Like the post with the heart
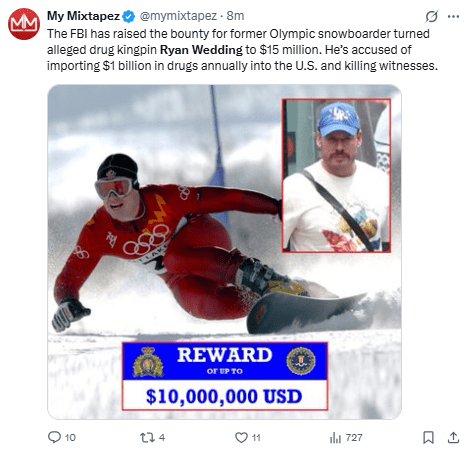This screenshot has width=468, height=451. (x=241, y=437)
